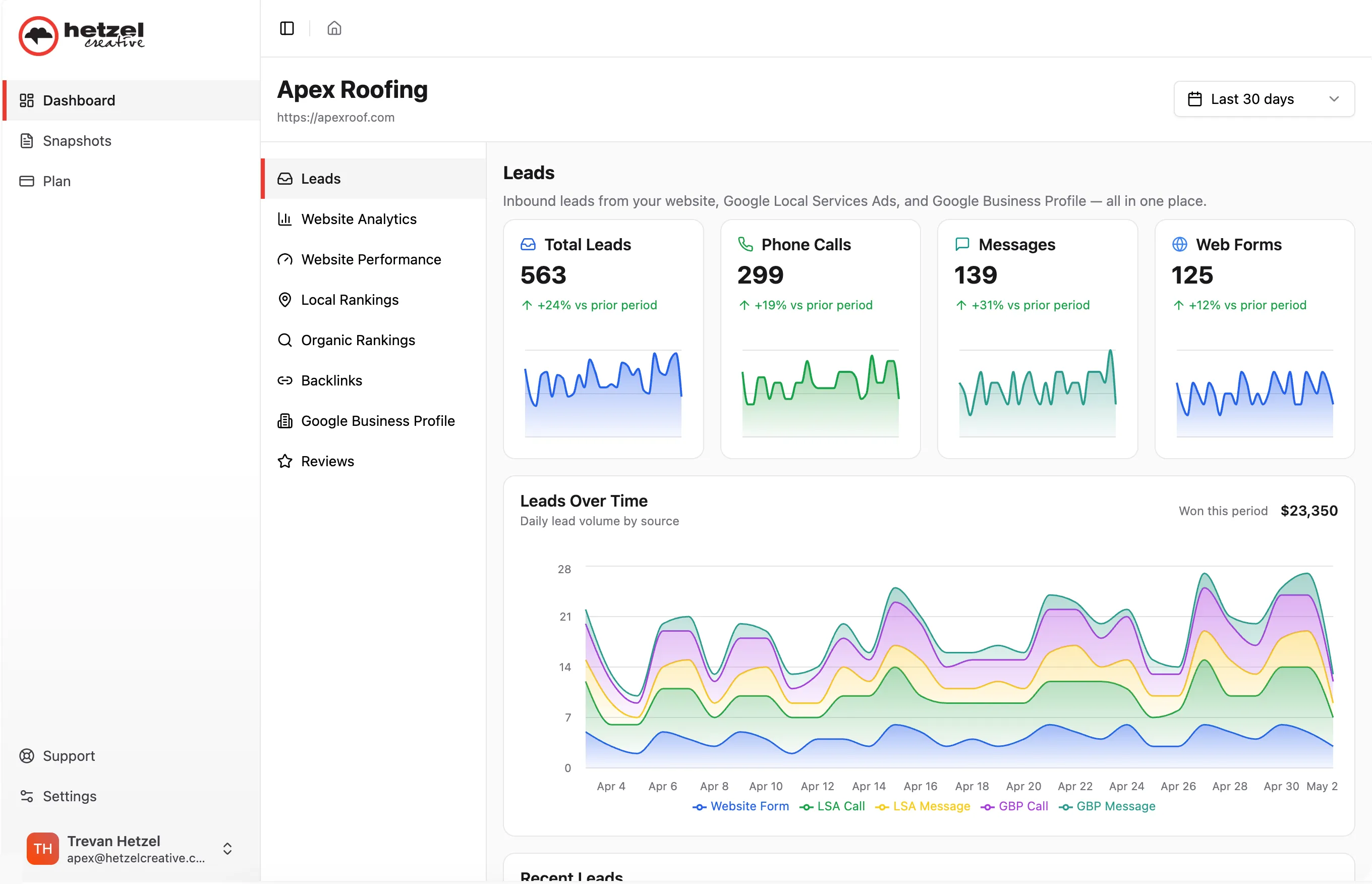Open Plan in the left sidebar
The width and height of the screenshot is (1372, 884).
(131, 181)
